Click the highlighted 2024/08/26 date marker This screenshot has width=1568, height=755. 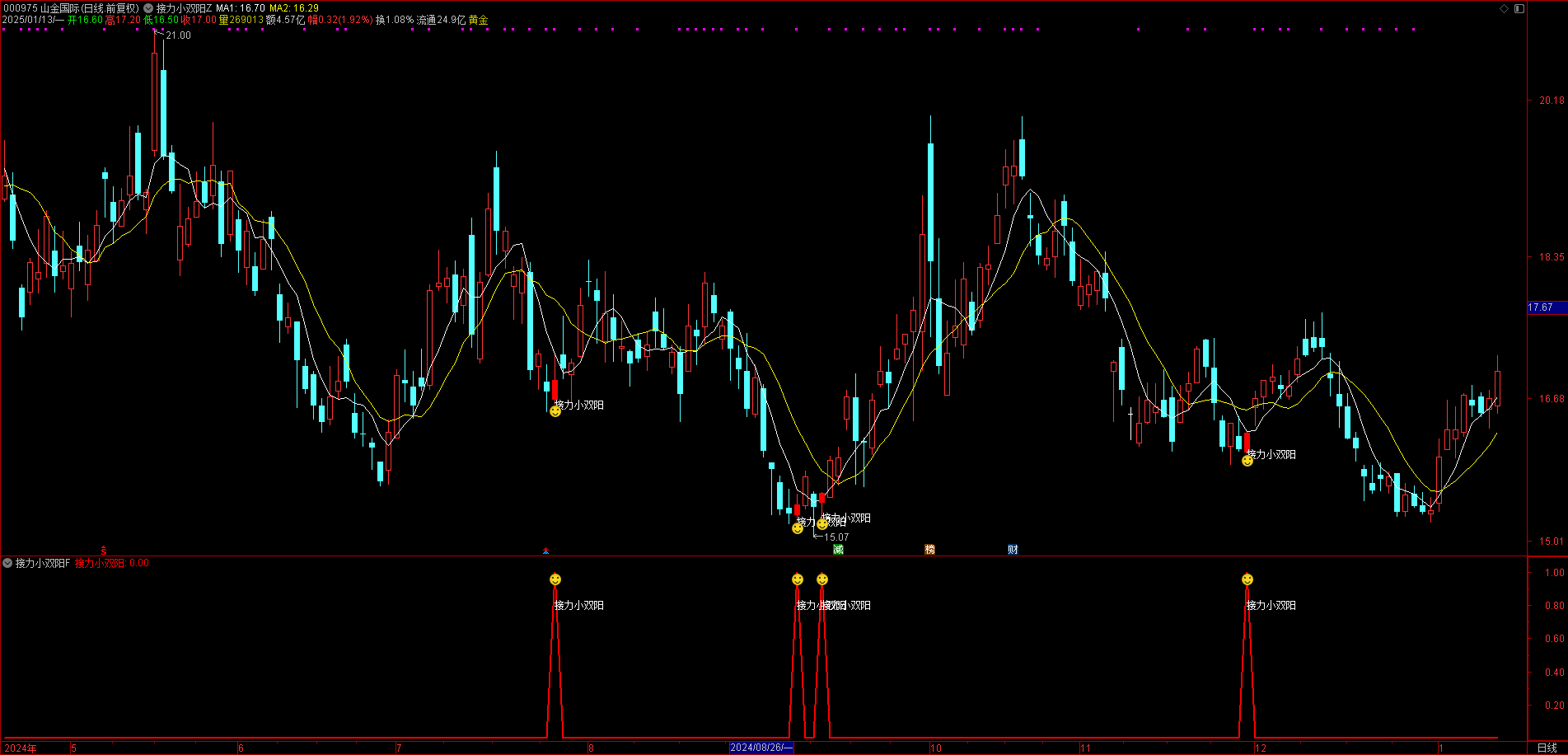(x=761, y=748)
